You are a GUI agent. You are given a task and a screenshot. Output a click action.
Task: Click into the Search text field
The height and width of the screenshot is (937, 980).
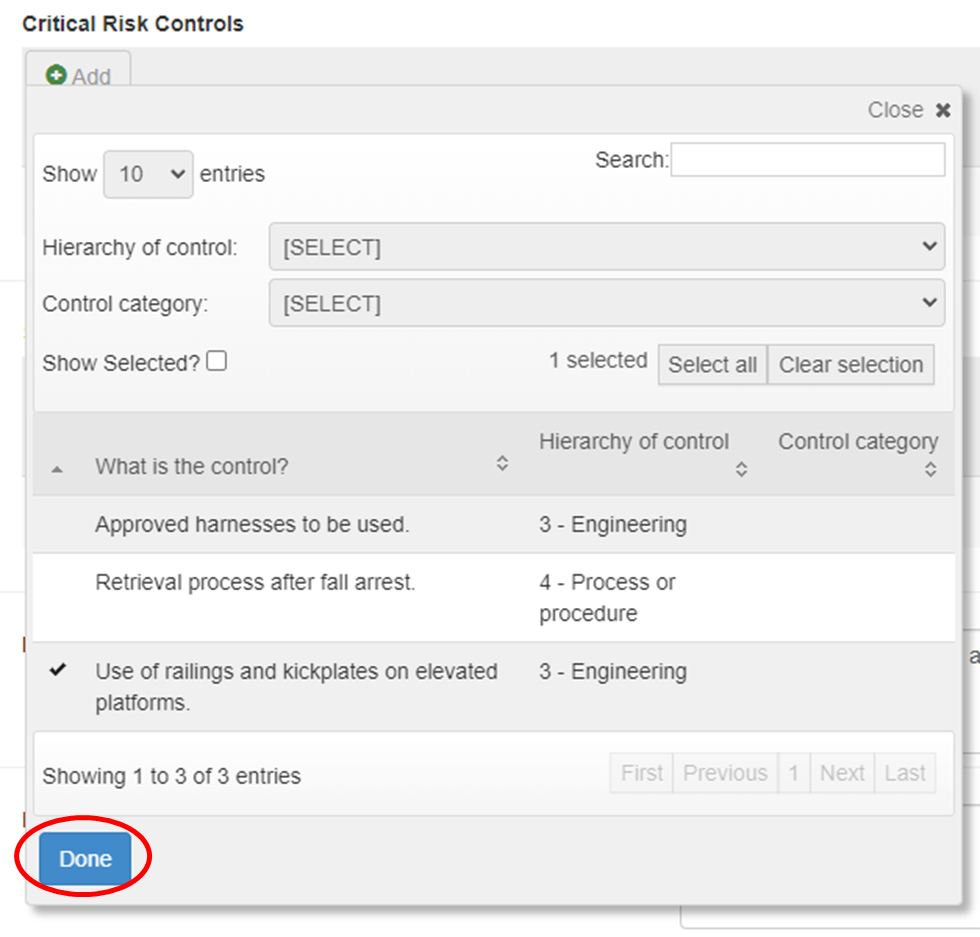tap(807, 160)
